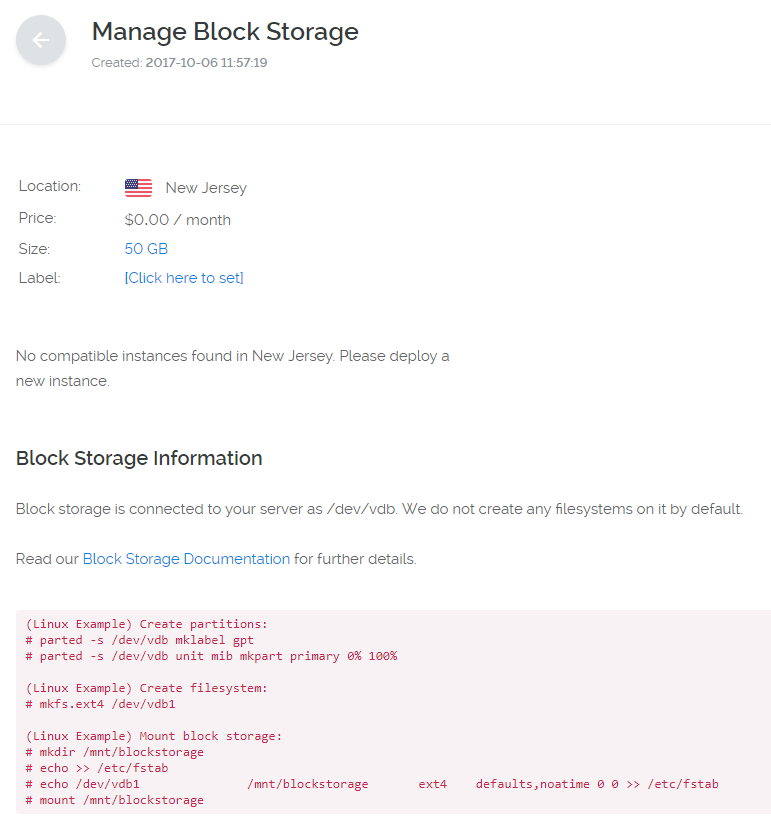Click the 'No compatible instances found' message
Image resolution: width=771 pixels, height=834 pixels.
click(232, 368)
